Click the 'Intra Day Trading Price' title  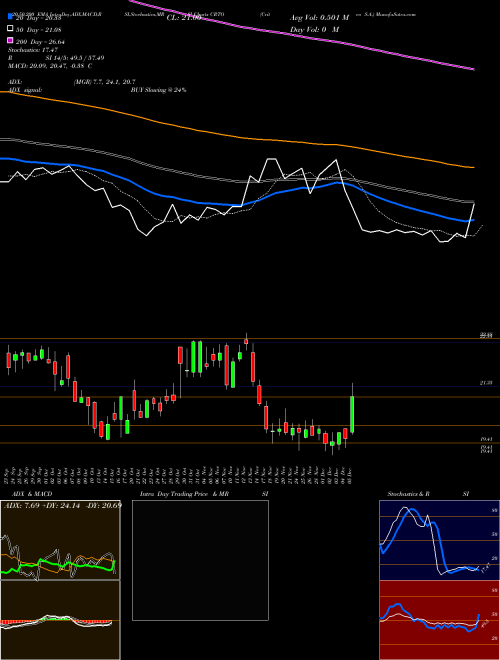174,494
